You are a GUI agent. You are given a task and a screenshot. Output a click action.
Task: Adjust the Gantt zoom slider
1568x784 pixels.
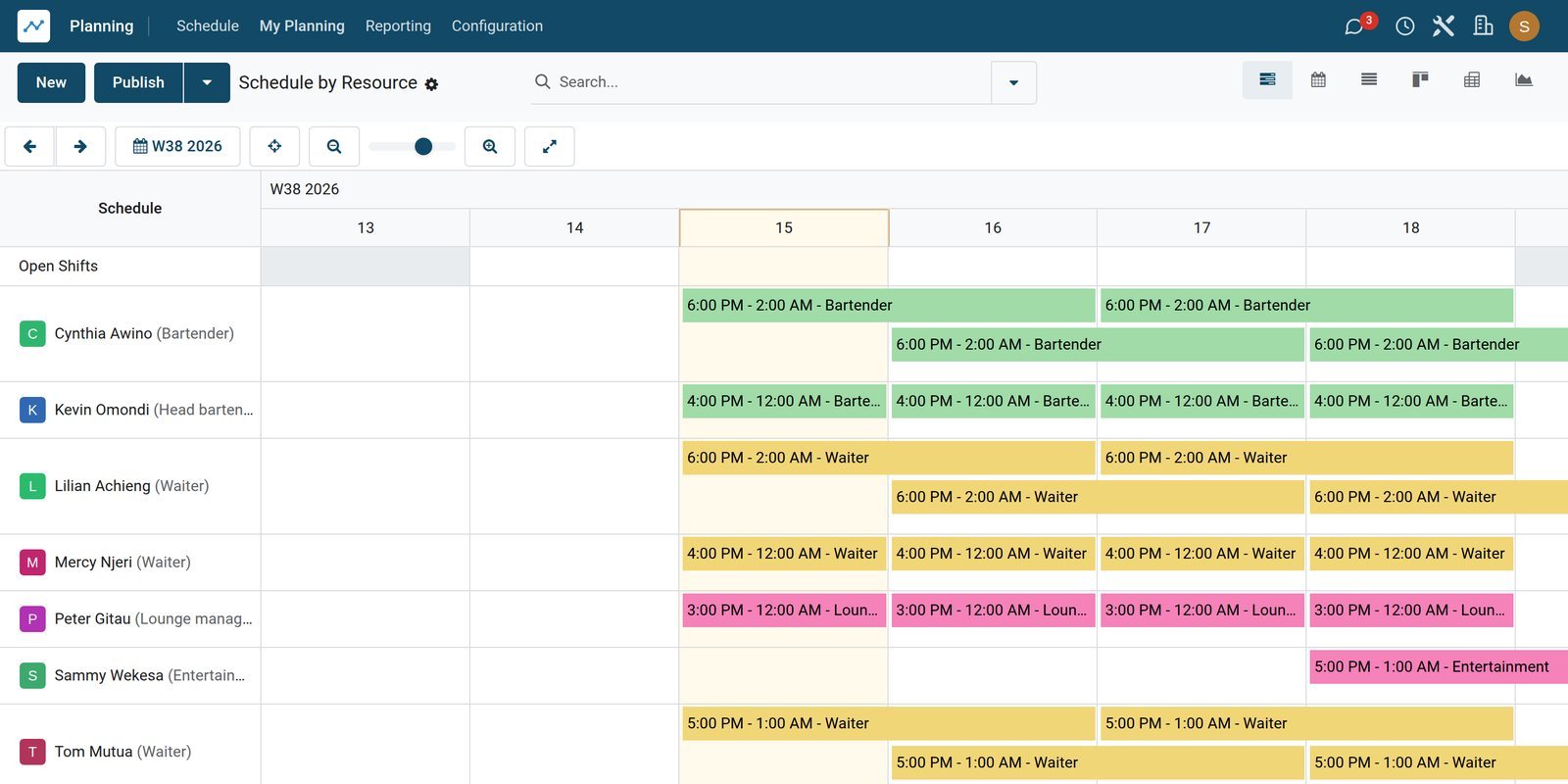click(413, 146)
